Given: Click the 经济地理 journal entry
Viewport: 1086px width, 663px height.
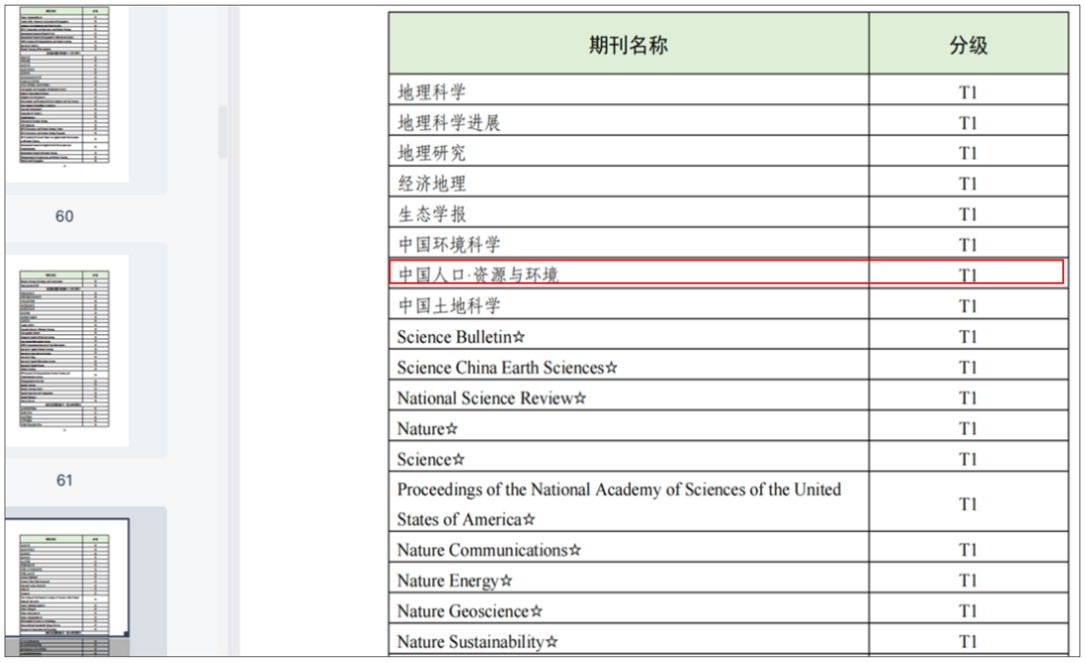Looking at the screenshot, I should [431, 184].
